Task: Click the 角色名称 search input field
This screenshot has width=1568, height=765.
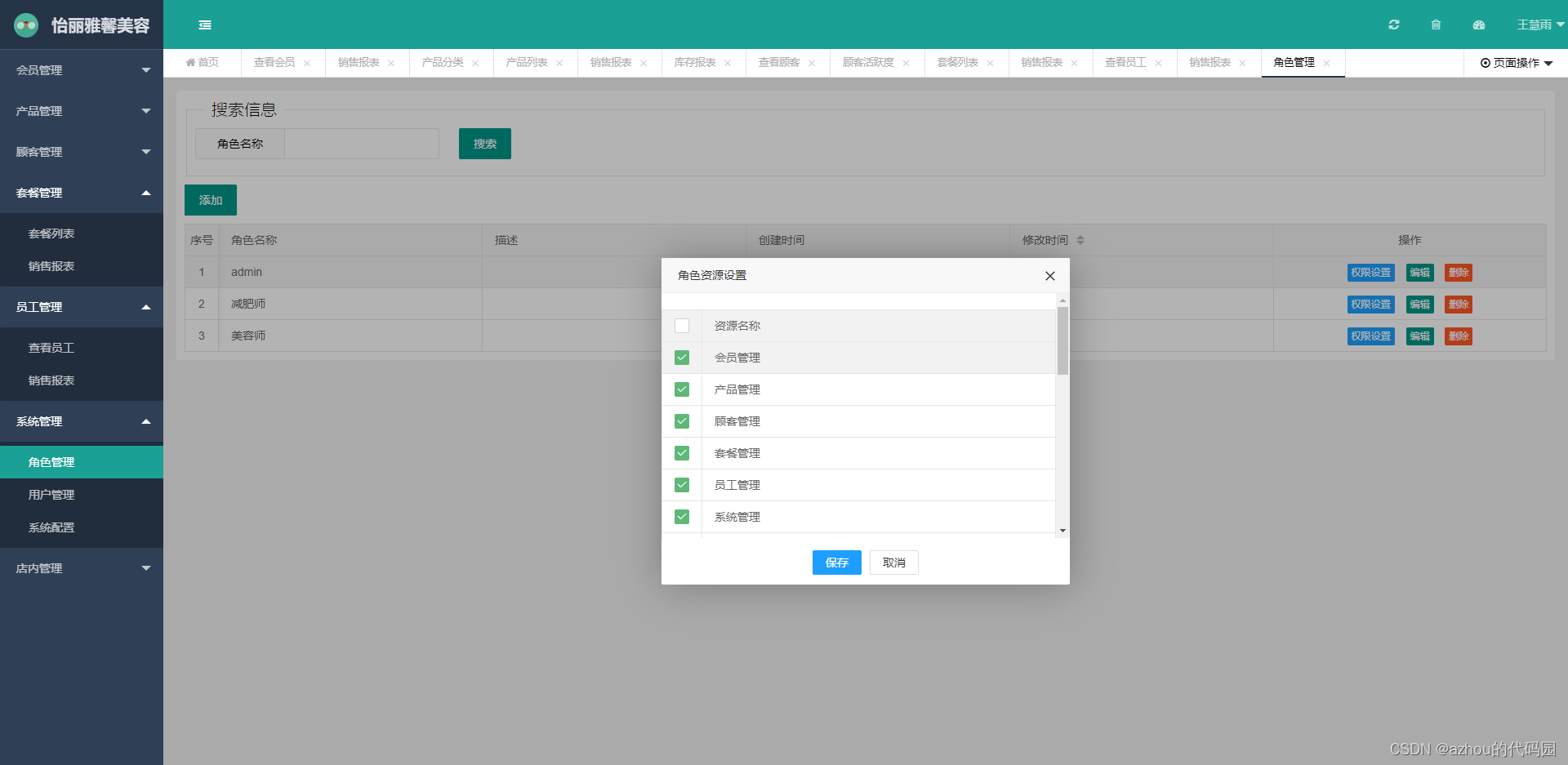Action: 361,144
